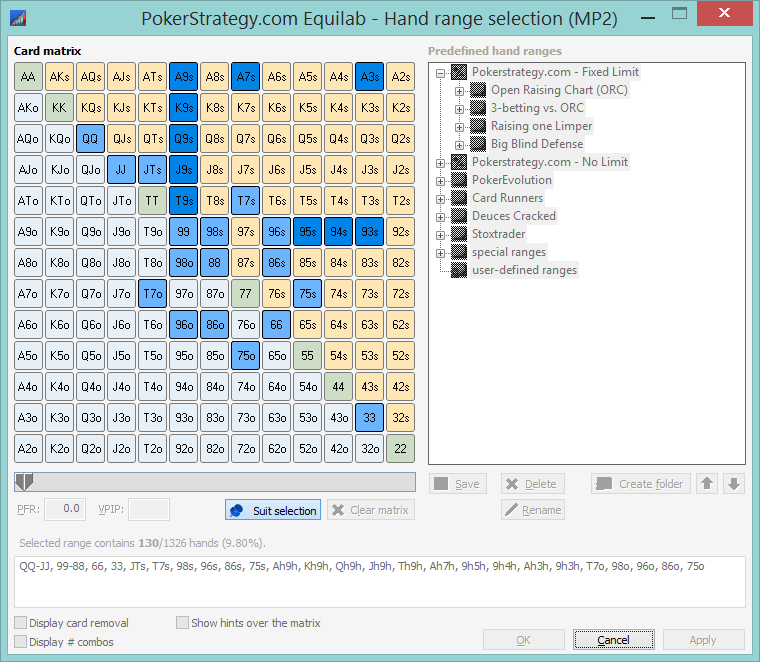Viewport: 760px width, 662px height.
Task: Select the 72o cell in matrix
Action: [245, 449]
